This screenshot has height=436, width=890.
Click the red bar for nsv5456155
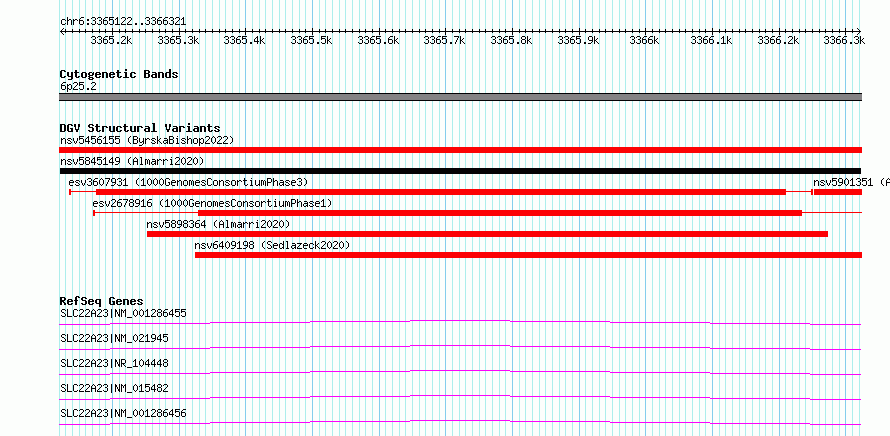460,150
